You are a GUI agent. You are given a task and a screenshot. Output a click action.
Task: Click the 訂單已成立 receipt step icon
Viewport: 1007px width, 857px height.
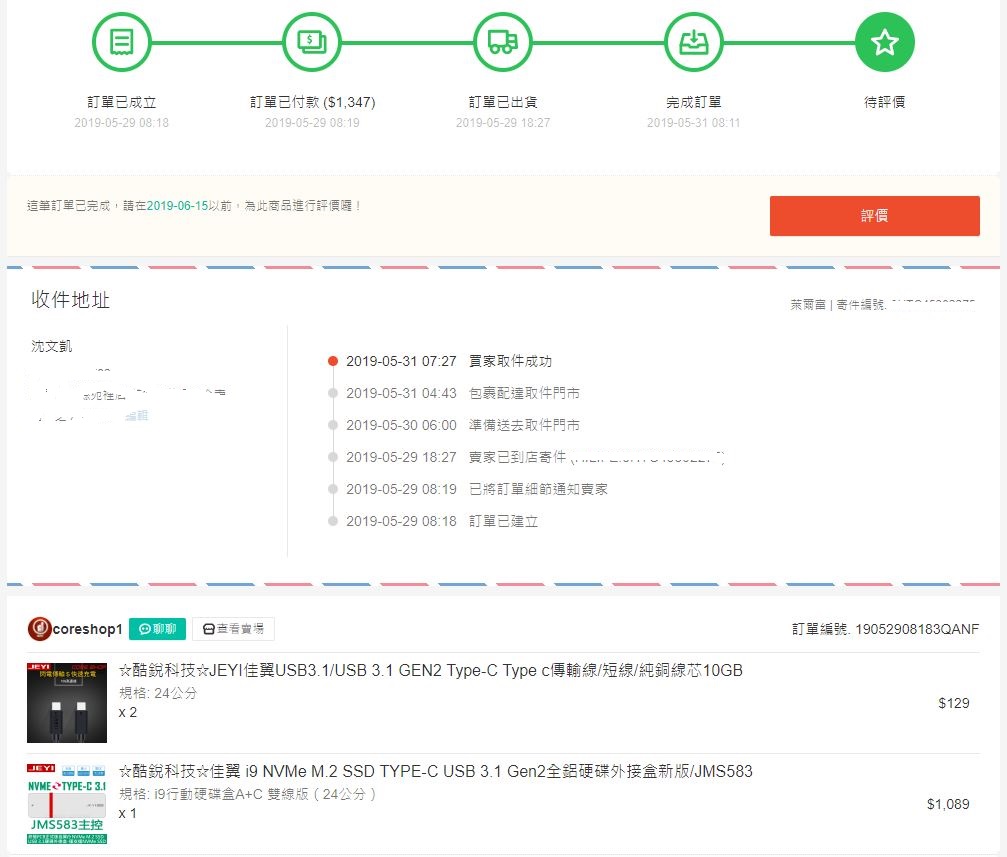point(122,42)
